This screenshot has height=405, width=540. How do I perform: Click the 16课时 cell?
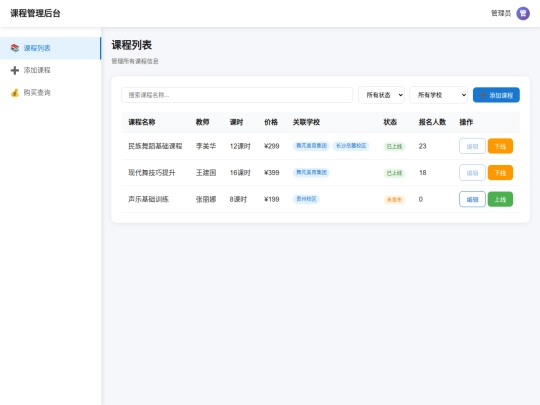240,173
